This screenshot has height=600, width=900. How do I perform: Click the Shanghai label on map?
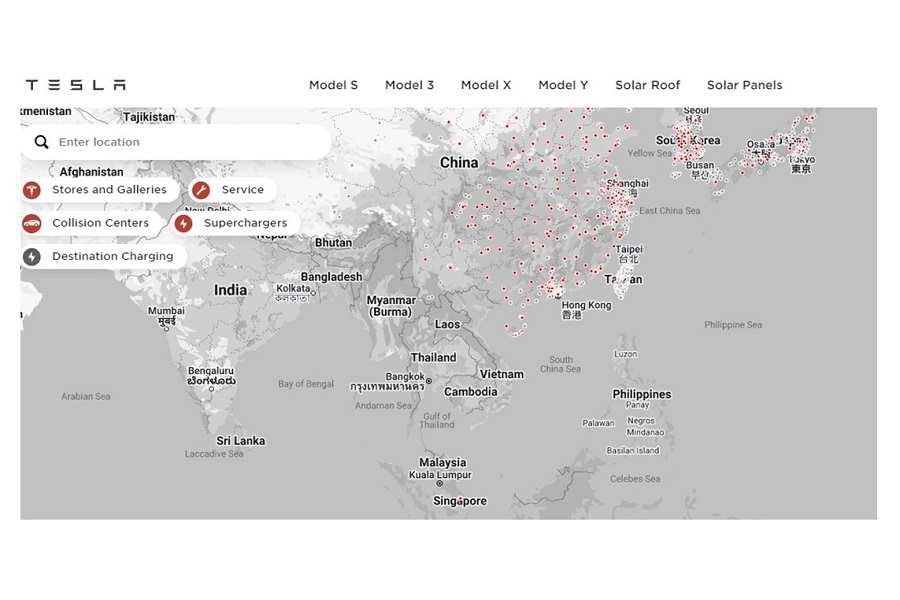[628, 183]
